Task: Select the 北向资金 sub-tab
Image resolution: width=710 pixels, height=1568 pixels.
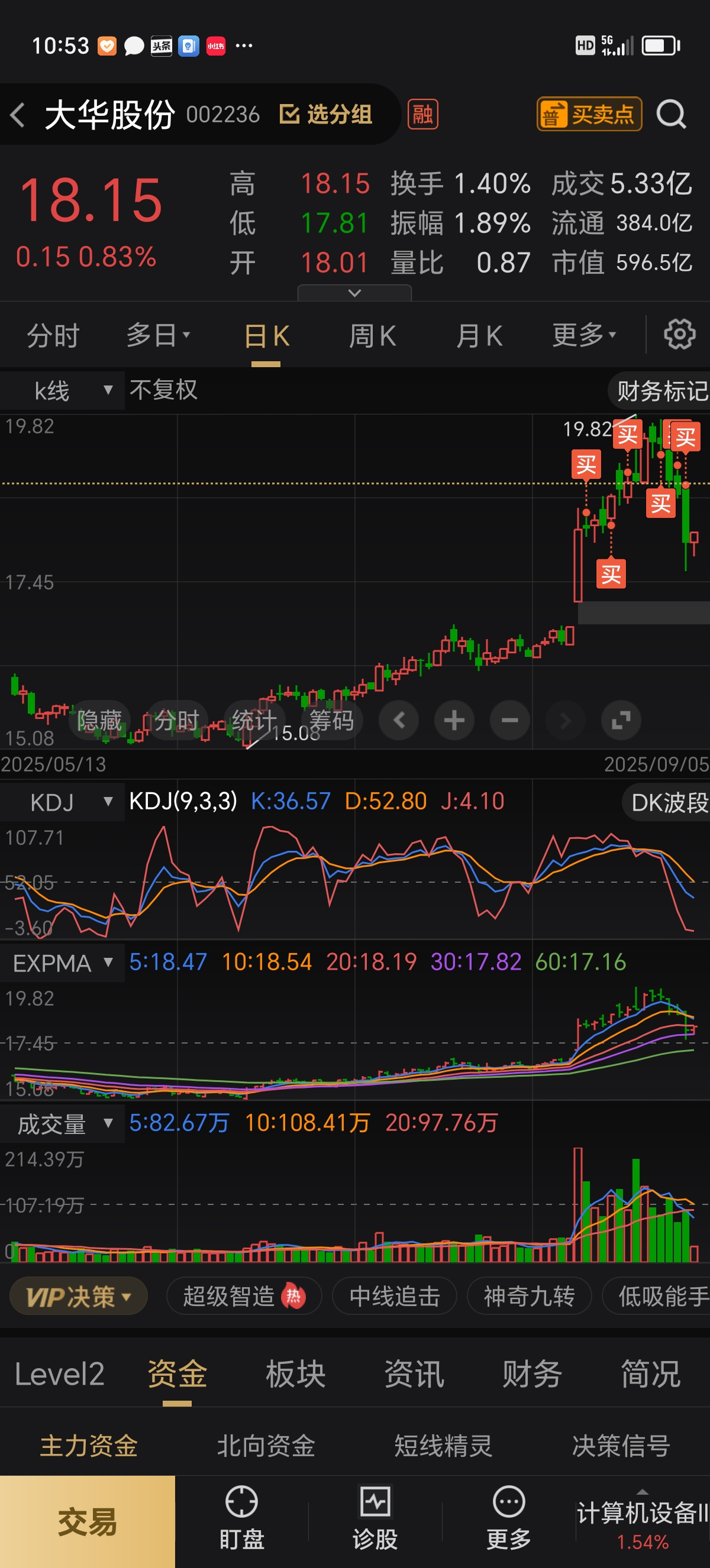Action: point(266,1446)
